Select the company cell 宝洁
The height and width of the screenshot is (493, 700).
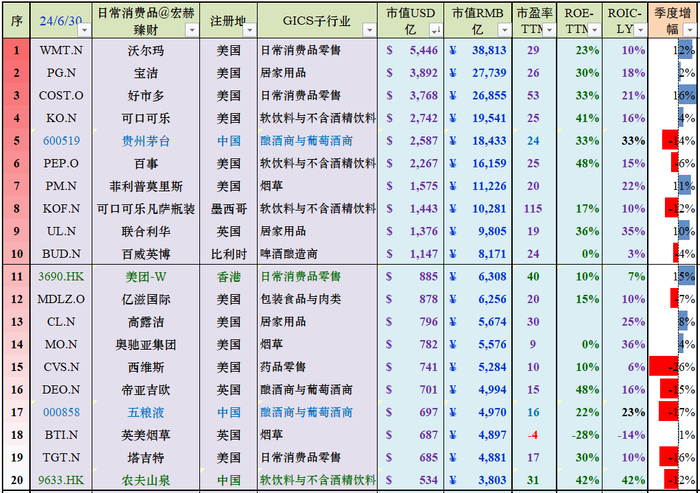point(146,73)
